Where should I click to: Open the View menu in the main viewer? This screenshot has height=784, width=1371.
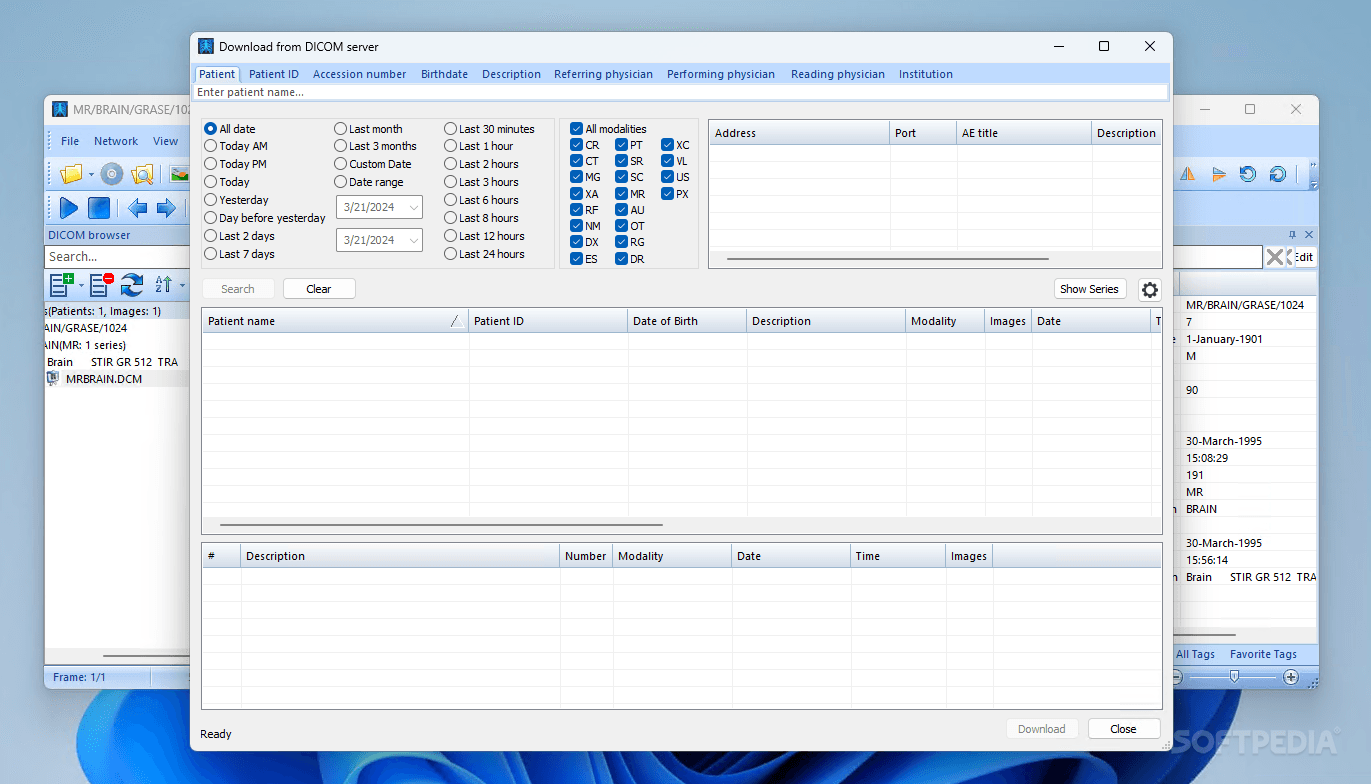click(x=165, y=141)
